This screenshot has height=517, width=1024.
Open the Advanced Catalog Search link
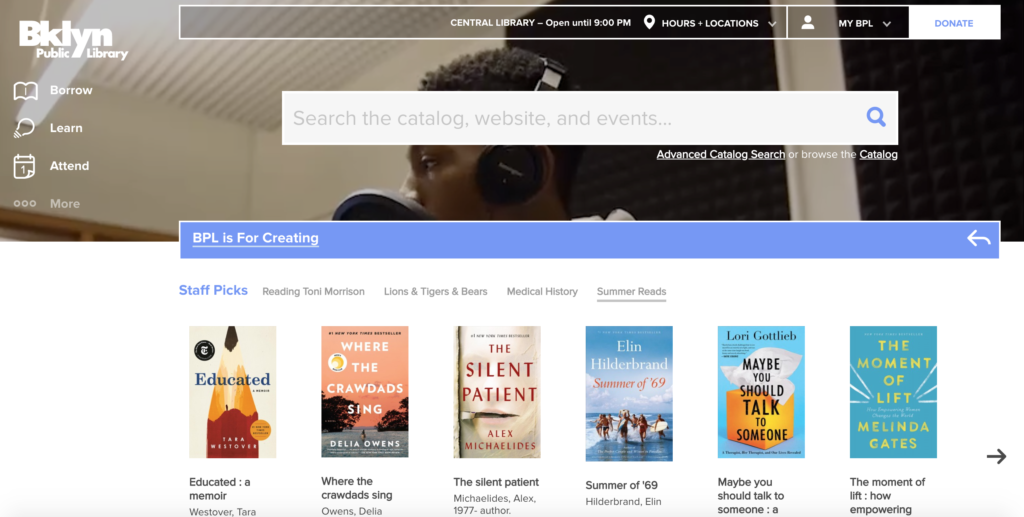pyautogui.click(x=720, y=155)
